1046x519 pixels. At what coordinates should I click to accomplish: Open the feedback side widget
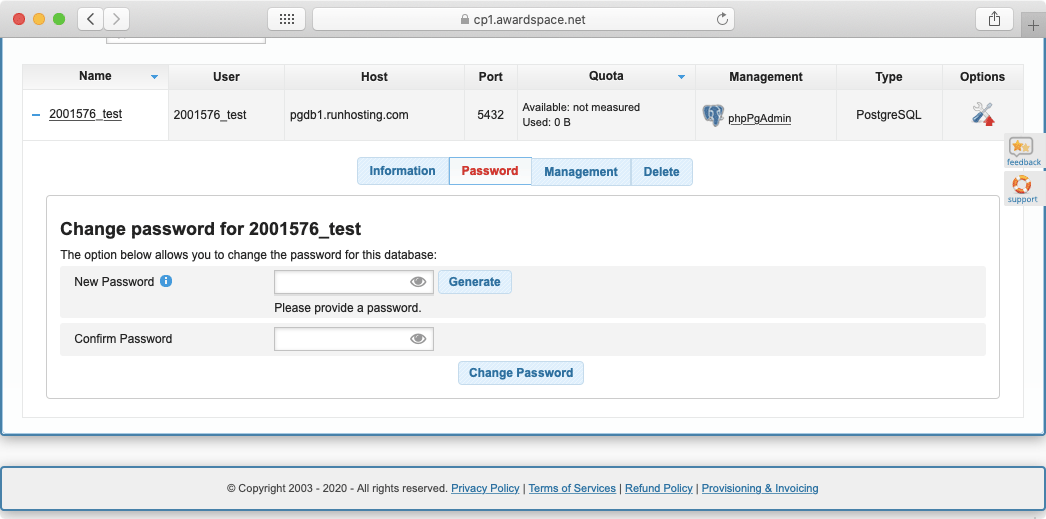click(1023, 152)
